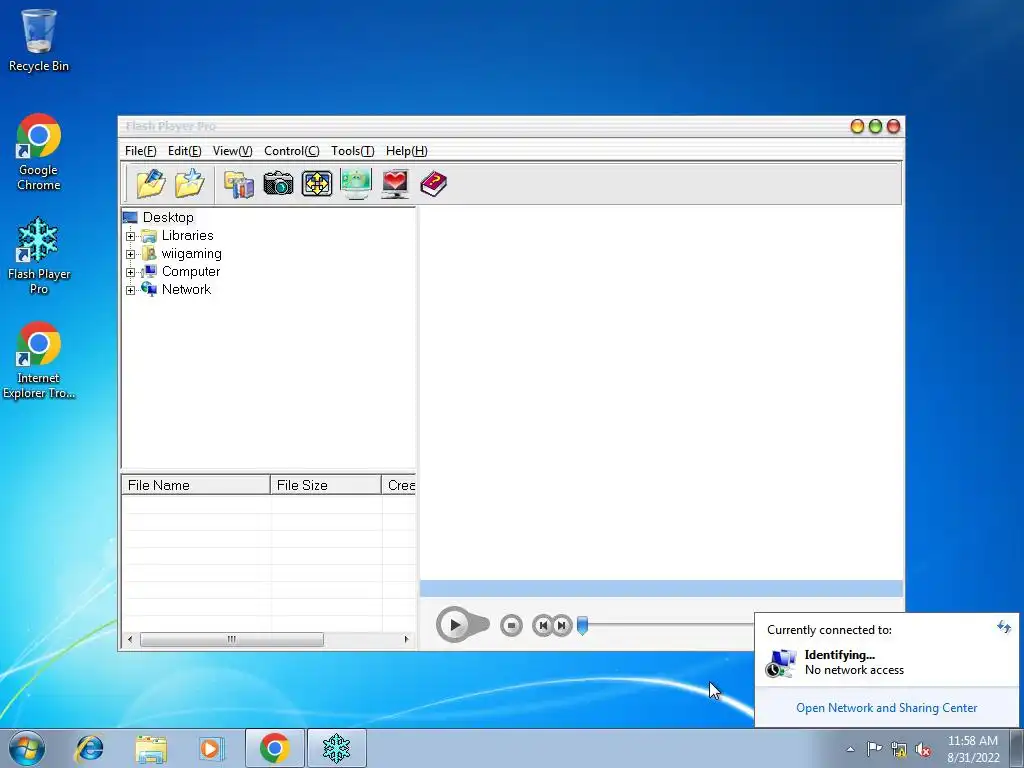Screen dimensions: 1024x768
Task: Expand the Network tree node
Action: coord(131,290)
